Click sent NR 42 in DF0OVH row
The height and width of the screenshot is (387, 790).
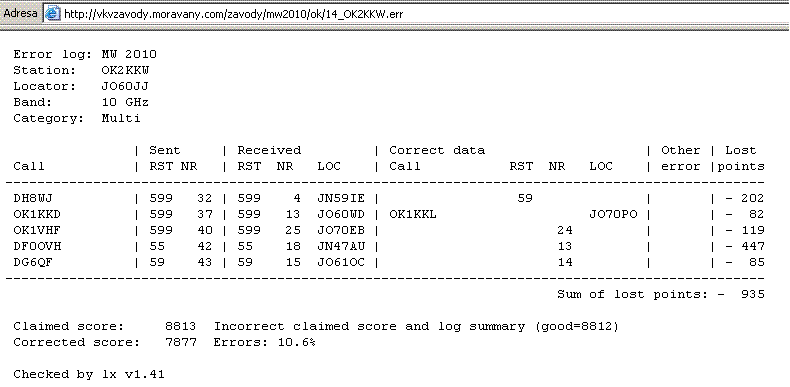pos(205,246)
